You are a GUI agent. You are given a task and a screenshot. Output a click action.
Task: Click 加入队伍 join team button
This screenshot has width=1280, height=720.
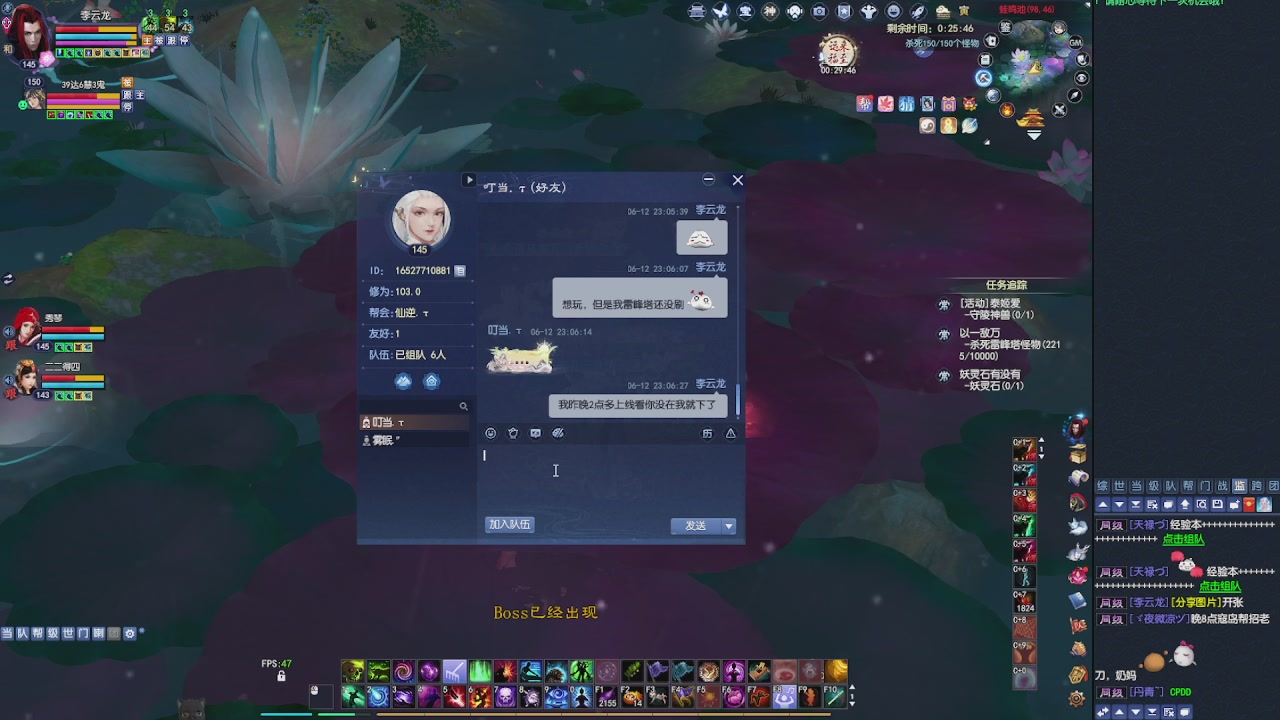[x=510, y=525]
